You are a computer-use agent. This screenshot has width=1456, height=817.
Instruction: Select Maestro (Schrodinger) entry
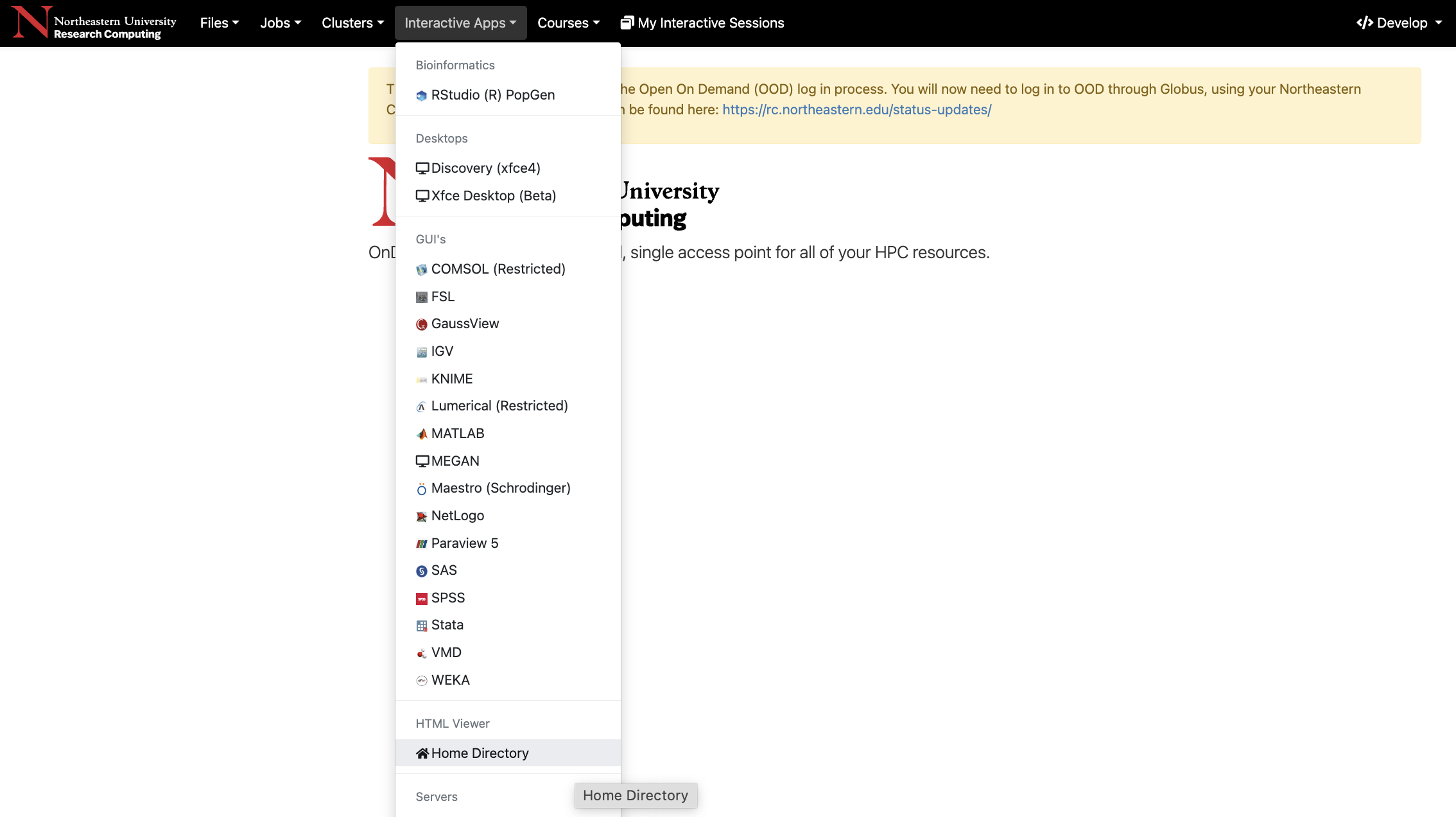pos(508,488)
